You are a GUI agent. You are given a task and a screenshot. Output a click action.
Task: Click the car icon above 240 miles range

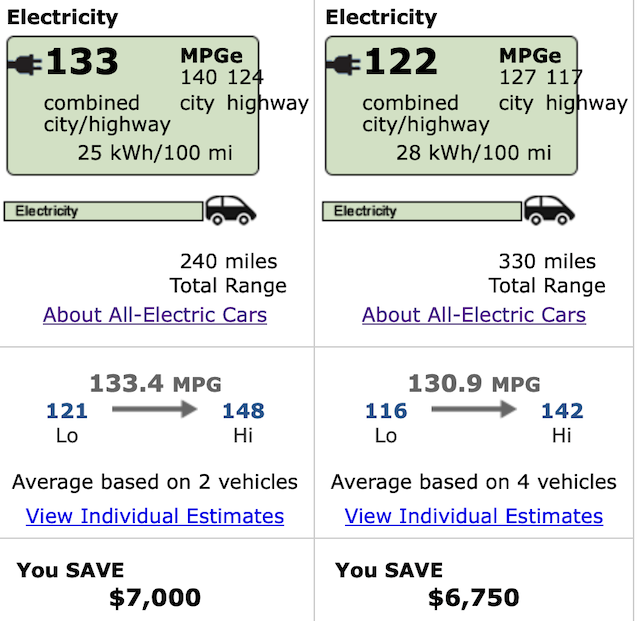pos(231,210)
